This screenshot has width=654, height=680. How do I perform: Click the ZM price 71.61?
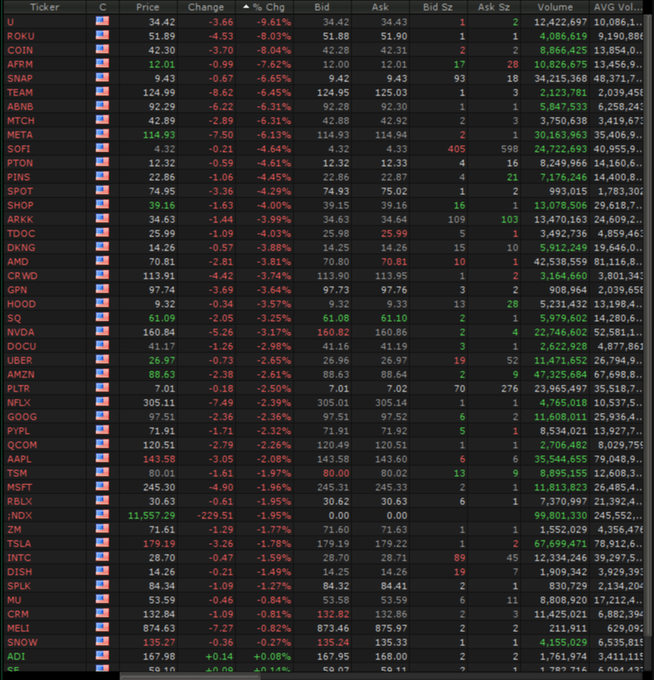pos(162,530)
